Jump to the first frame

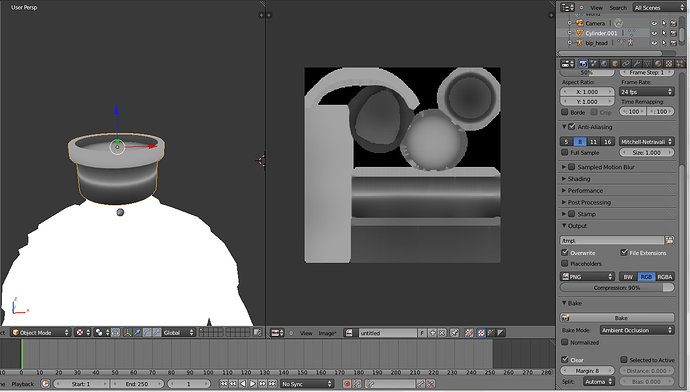(224, 384)
